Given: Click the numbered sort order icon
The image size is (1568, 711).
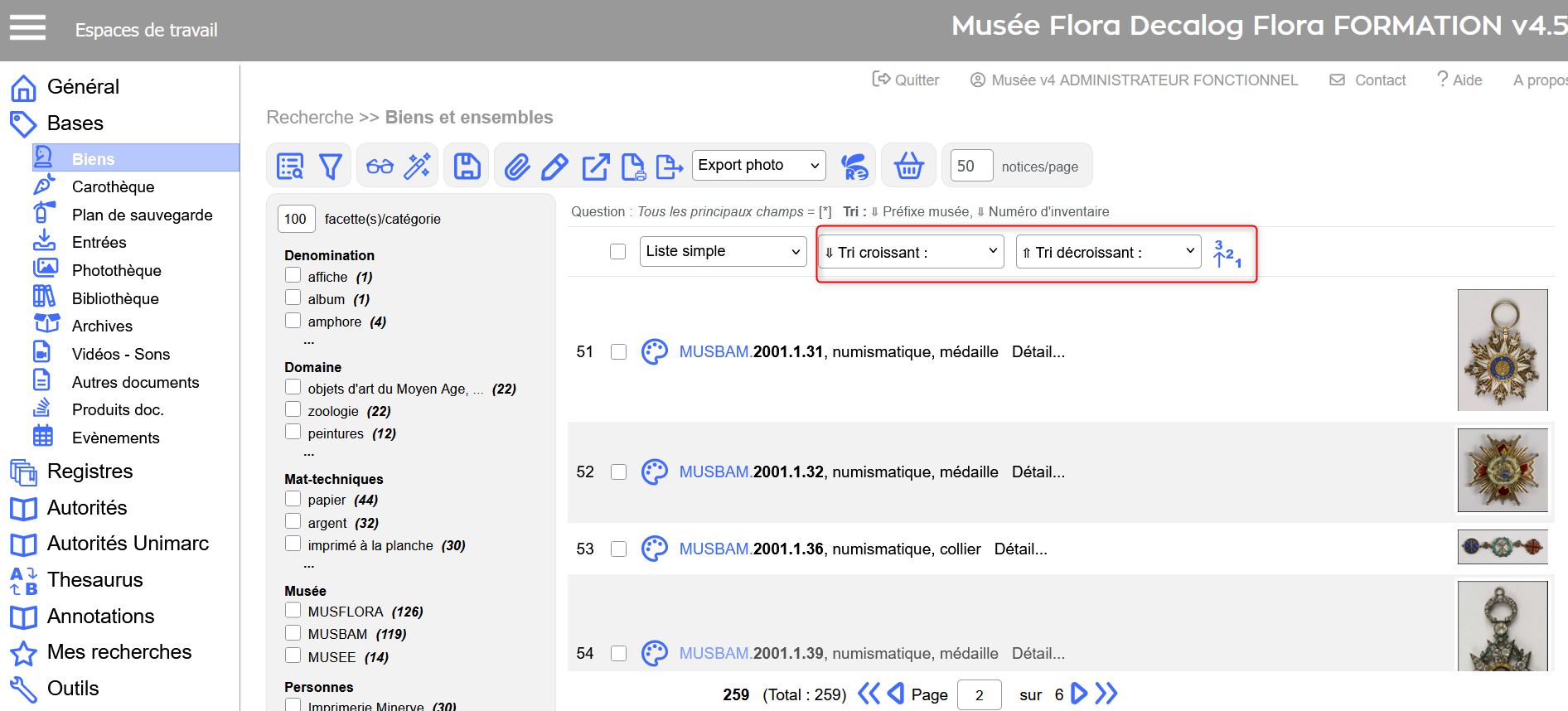Looking at the screenshot, I should click(1227, 253).
